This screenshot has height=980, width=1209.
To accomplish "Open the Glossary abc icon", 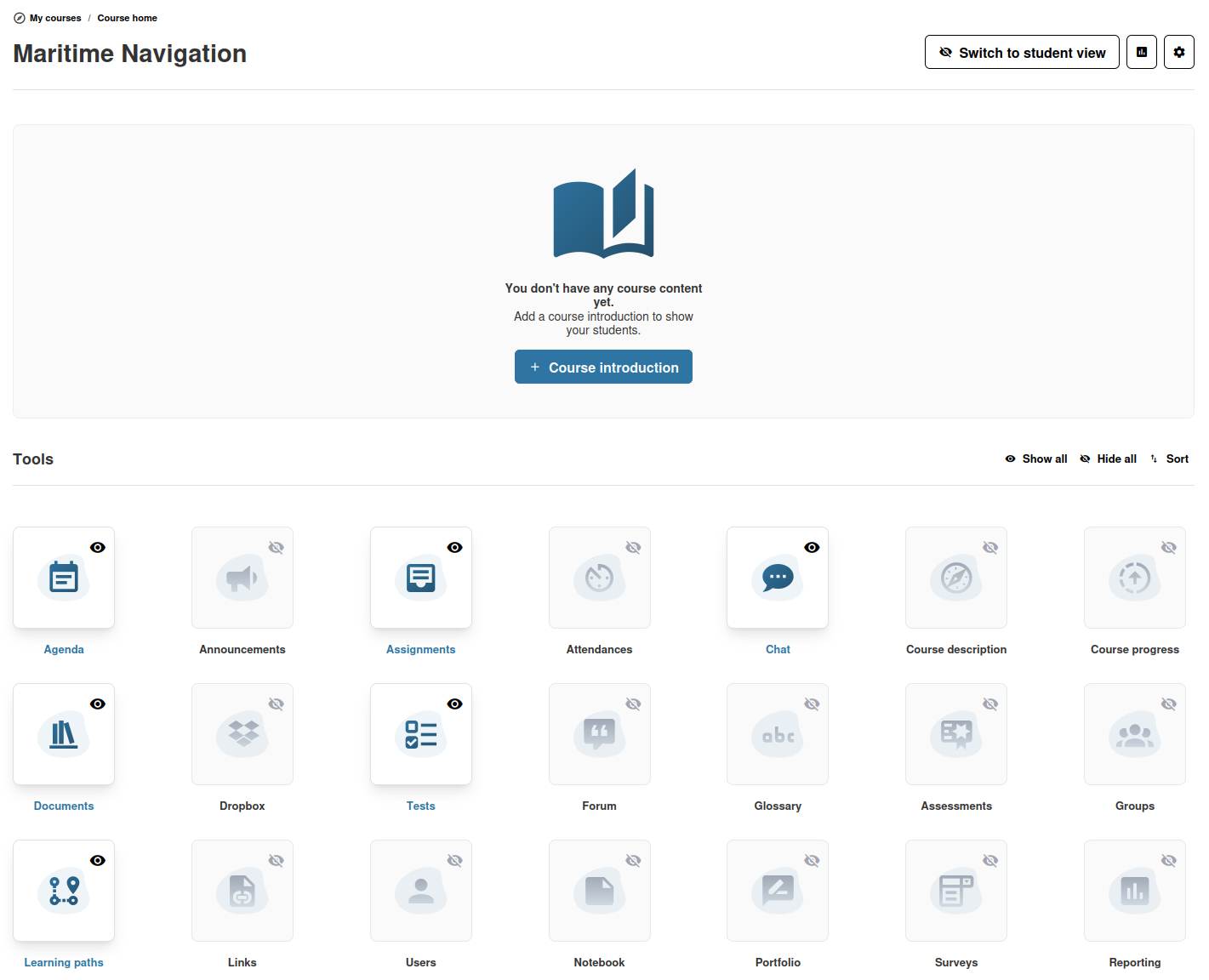I will coord(778,735).
